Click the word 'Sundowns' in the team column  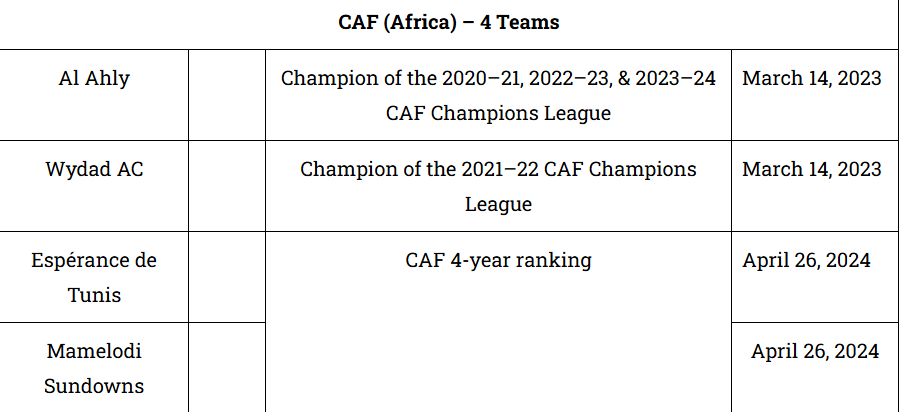94,385
